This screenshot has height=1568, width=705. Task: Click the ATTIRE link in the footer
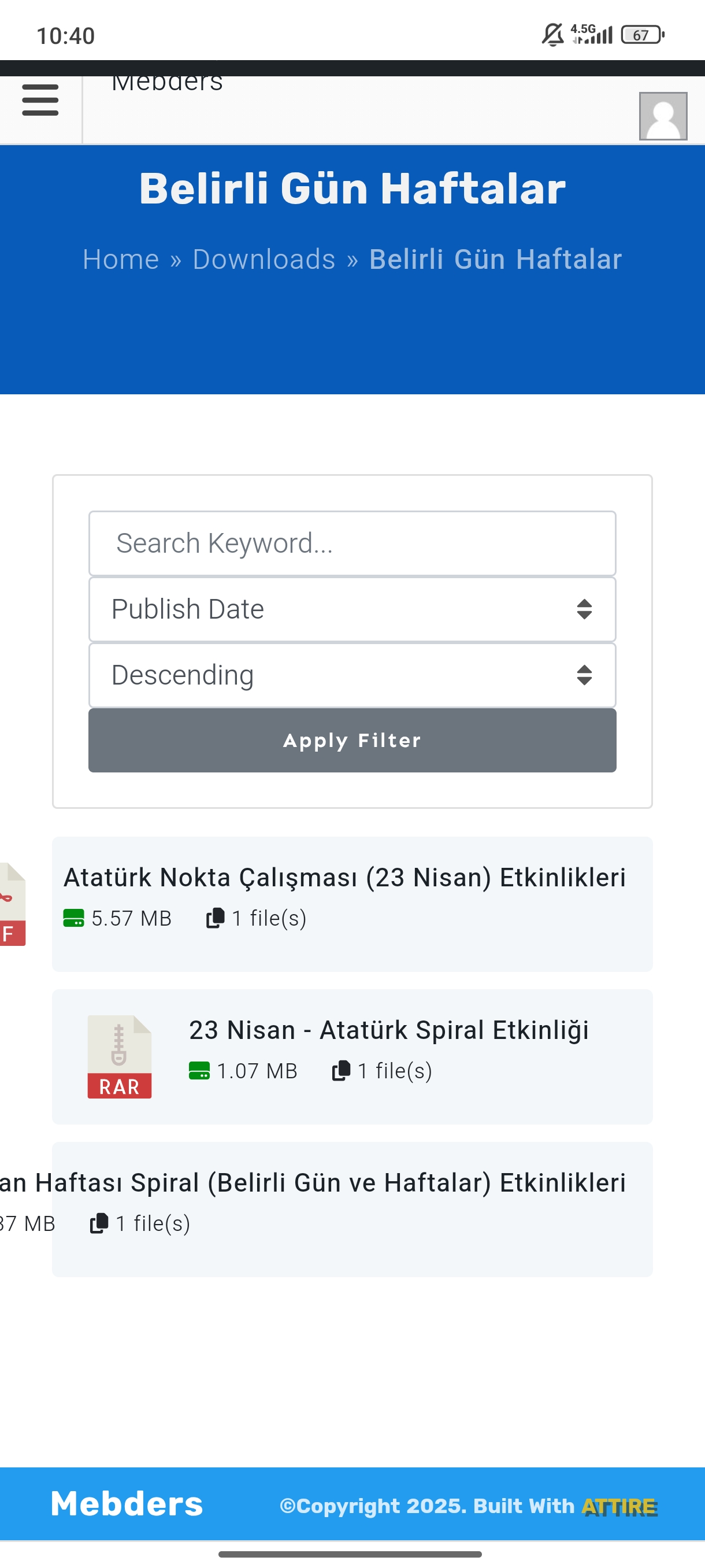tap(619, 1506)
